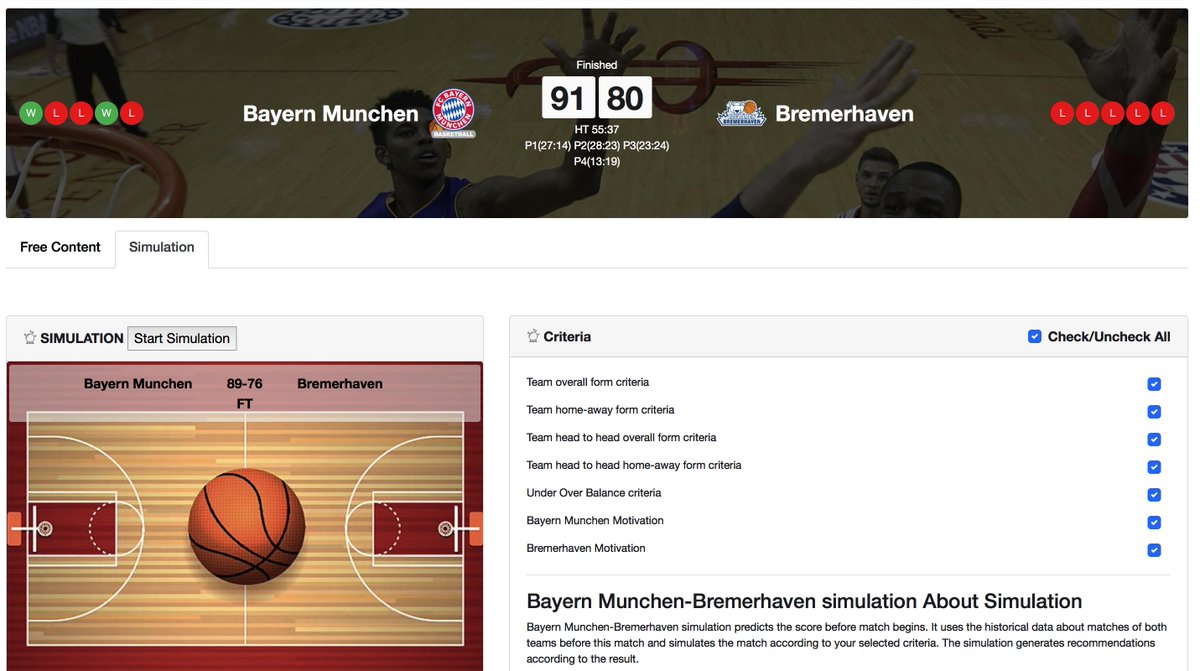Uncheck Under Over Balance criteria

[1154, 495]
